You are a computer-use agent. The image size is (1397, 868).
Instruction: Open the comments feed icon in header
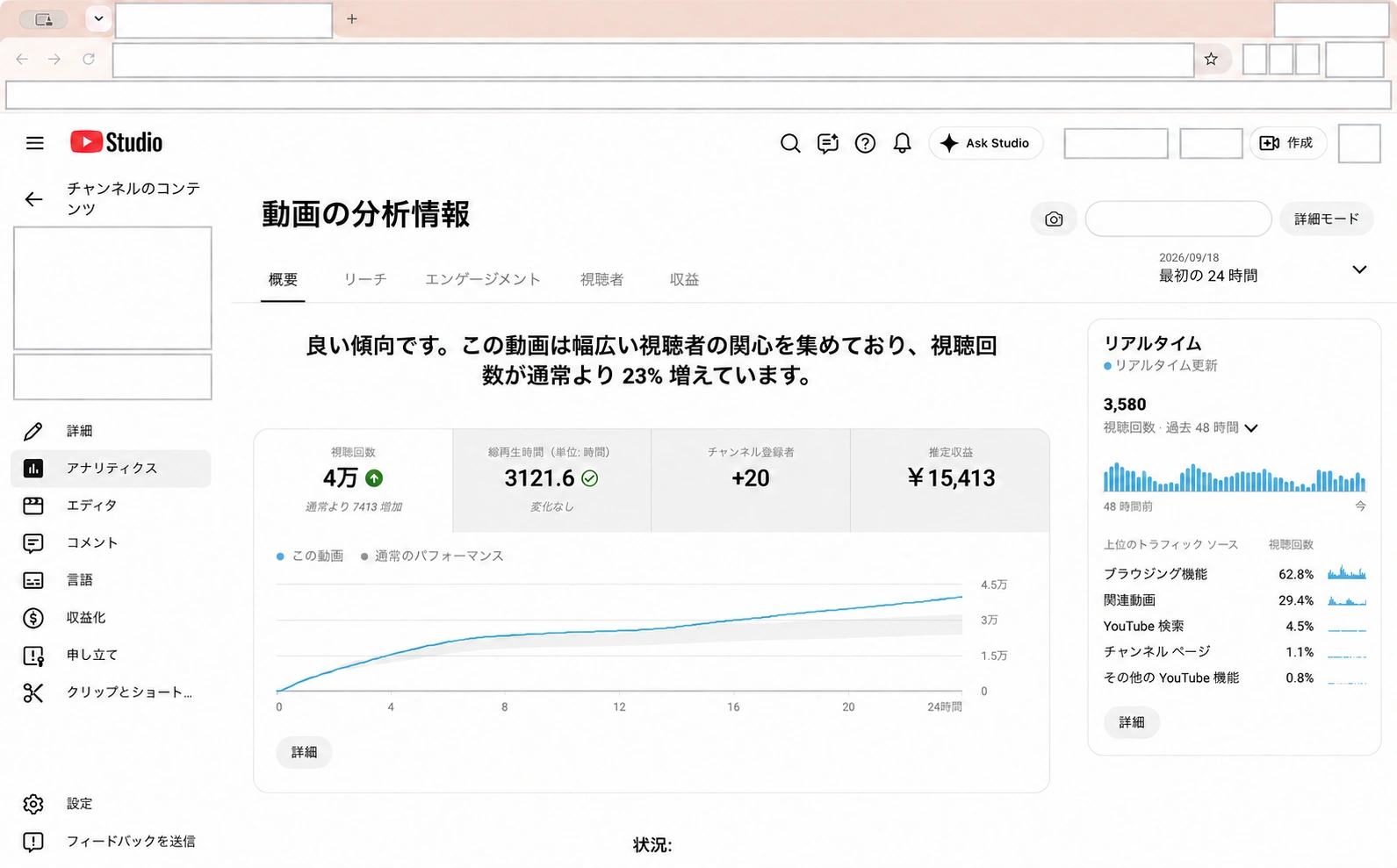point(827,143)
